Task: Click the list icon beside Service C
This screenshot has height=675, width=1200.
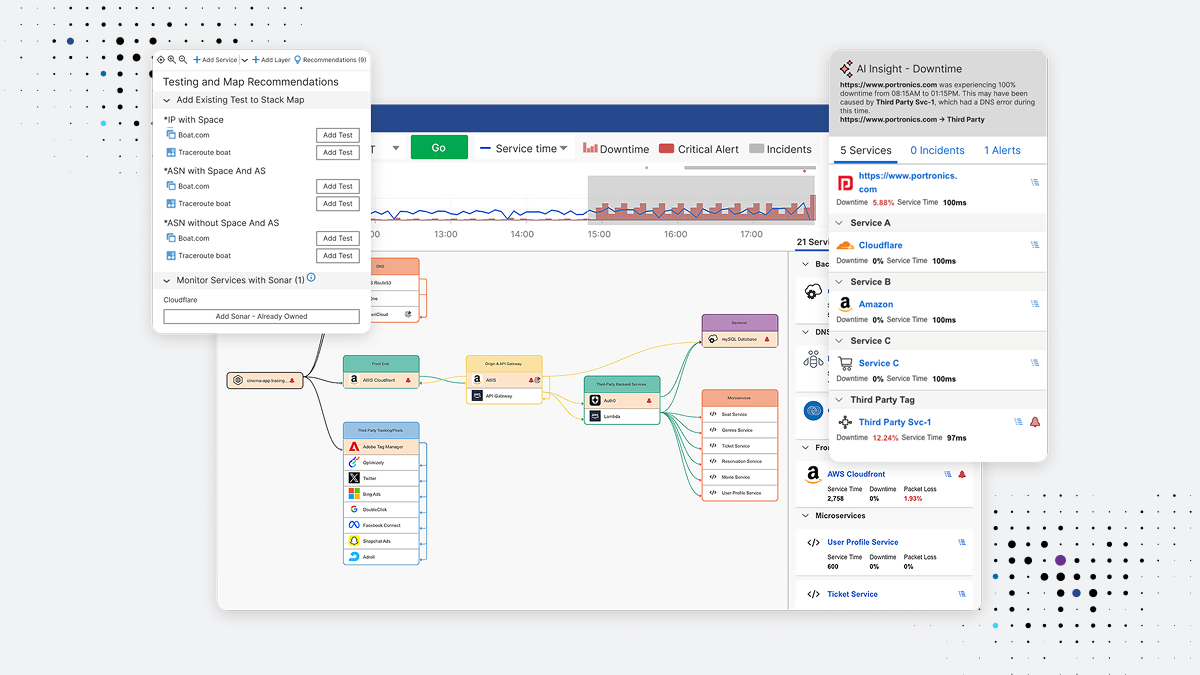Action: (x=1035, y=363)
